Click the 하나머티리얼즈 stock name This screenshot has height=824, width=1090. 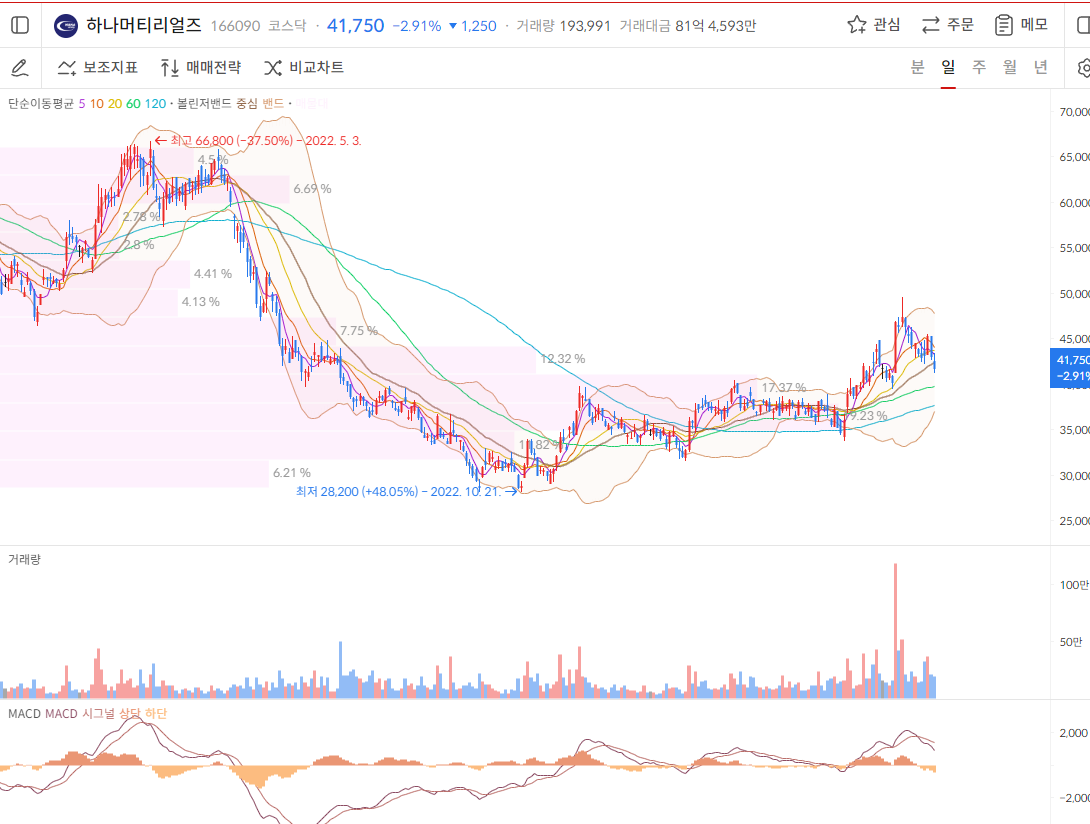(x=144, y=25)
